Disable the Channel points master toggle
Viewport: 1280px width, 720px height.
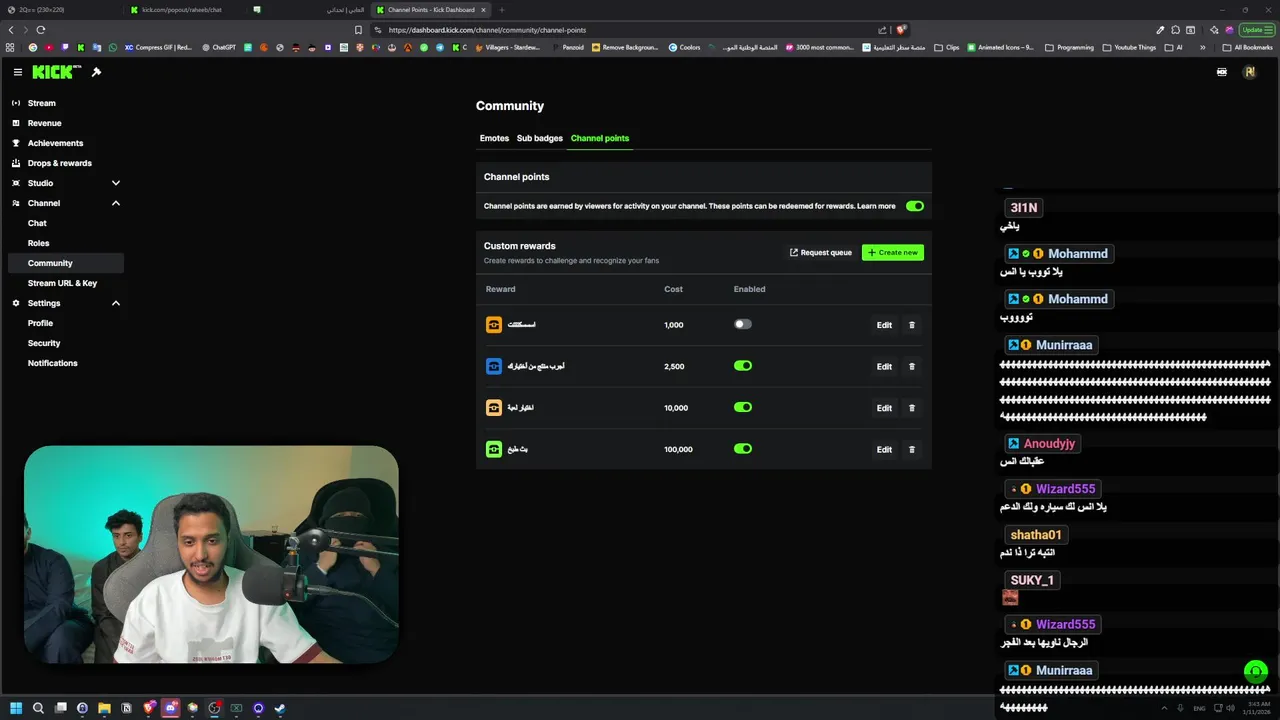click(915, 206)
